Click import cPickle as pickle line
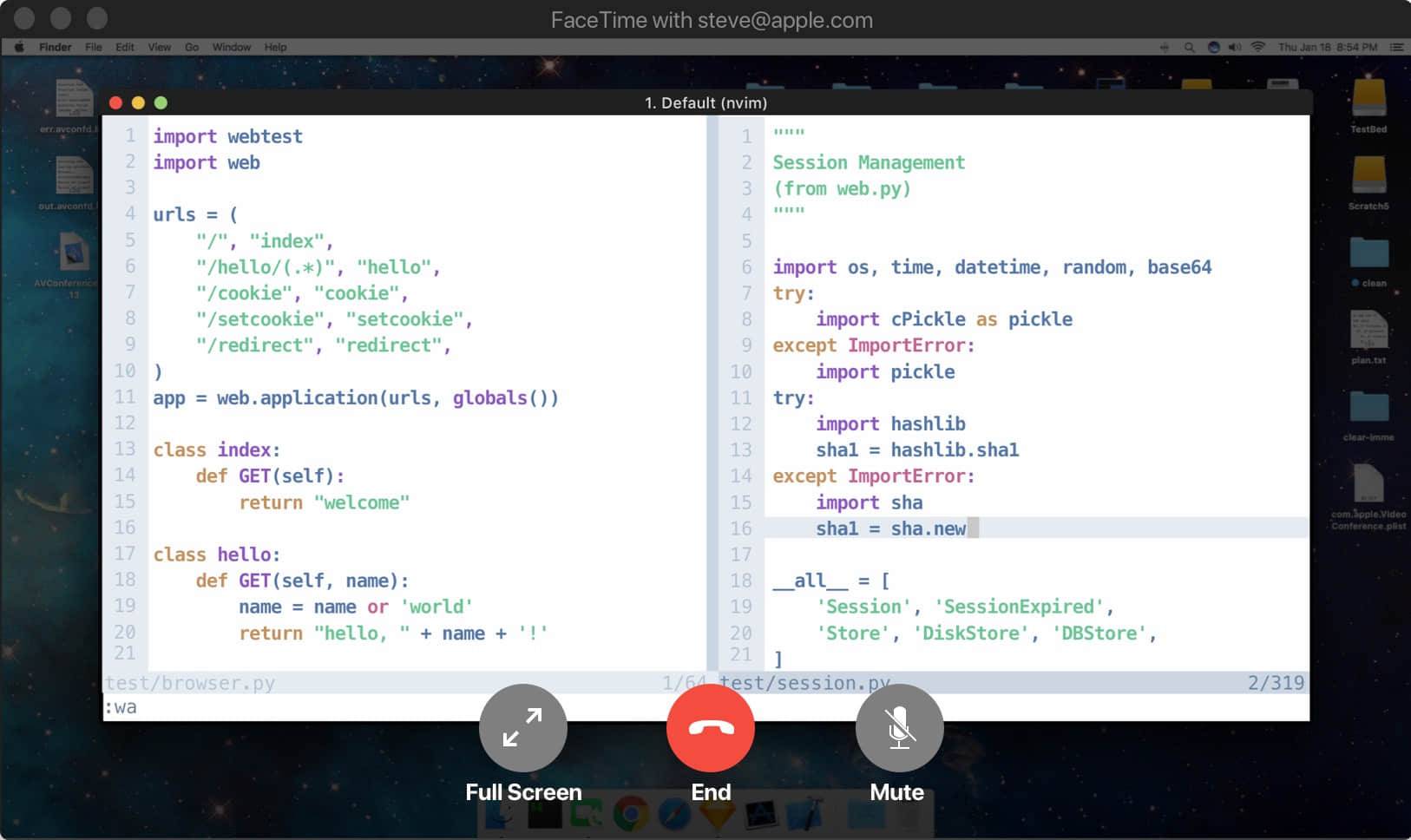 944,318
